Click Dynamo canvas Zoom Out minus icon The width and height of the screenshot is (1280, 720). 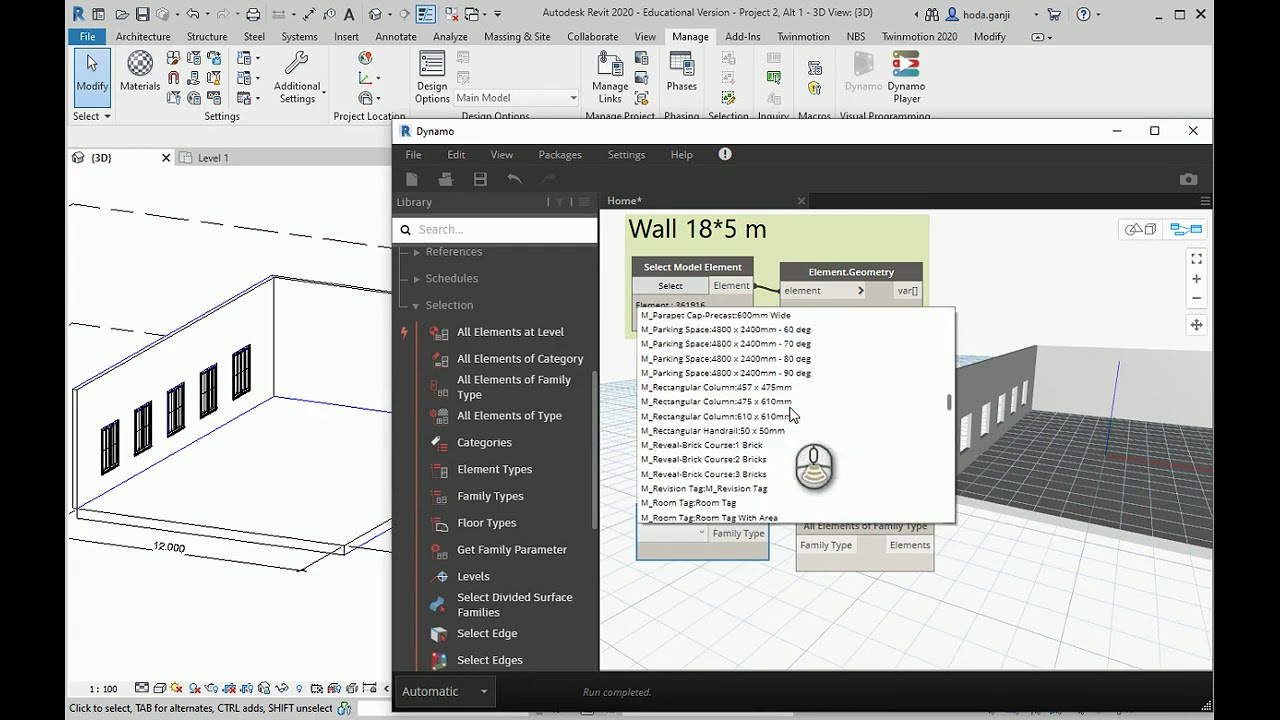[1196, 298]
